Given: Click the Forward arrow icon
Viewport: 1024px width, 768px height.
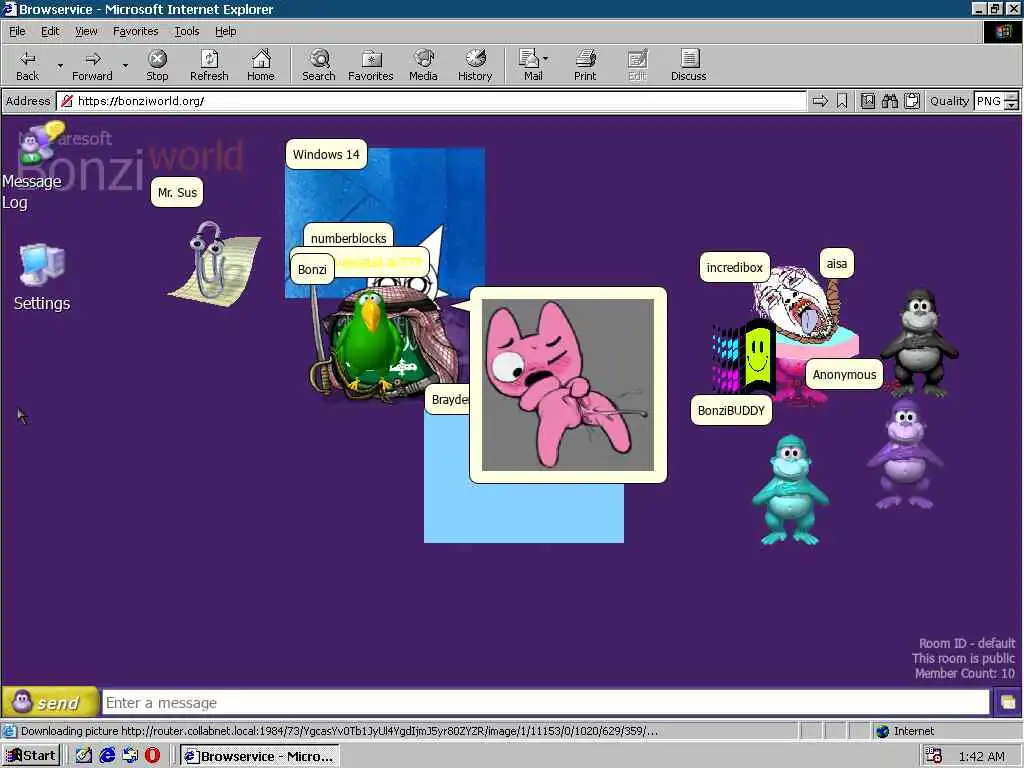Looking at the screenshot, I should (x=93, y=59).
